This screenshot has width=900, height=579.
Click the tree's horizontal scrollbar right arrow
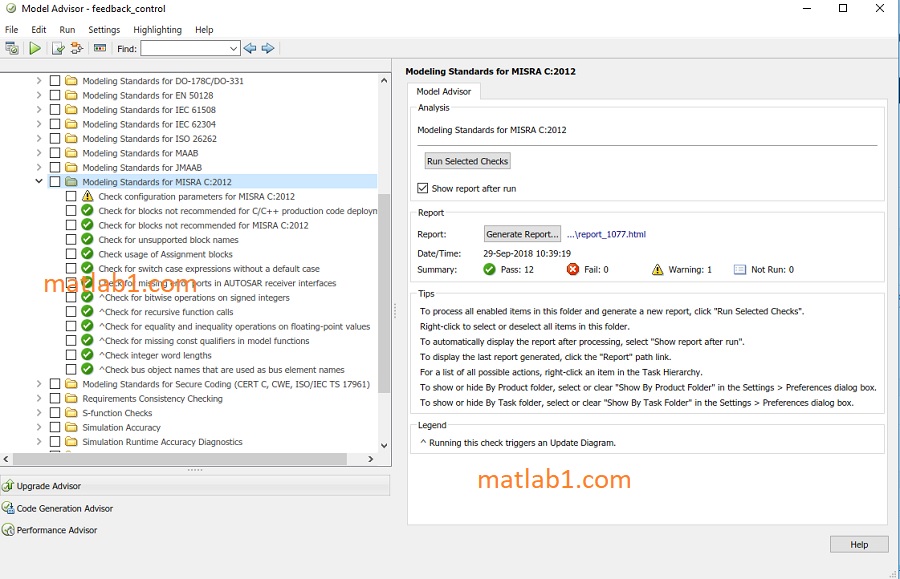pyautogui.click(x=371, y=459)
